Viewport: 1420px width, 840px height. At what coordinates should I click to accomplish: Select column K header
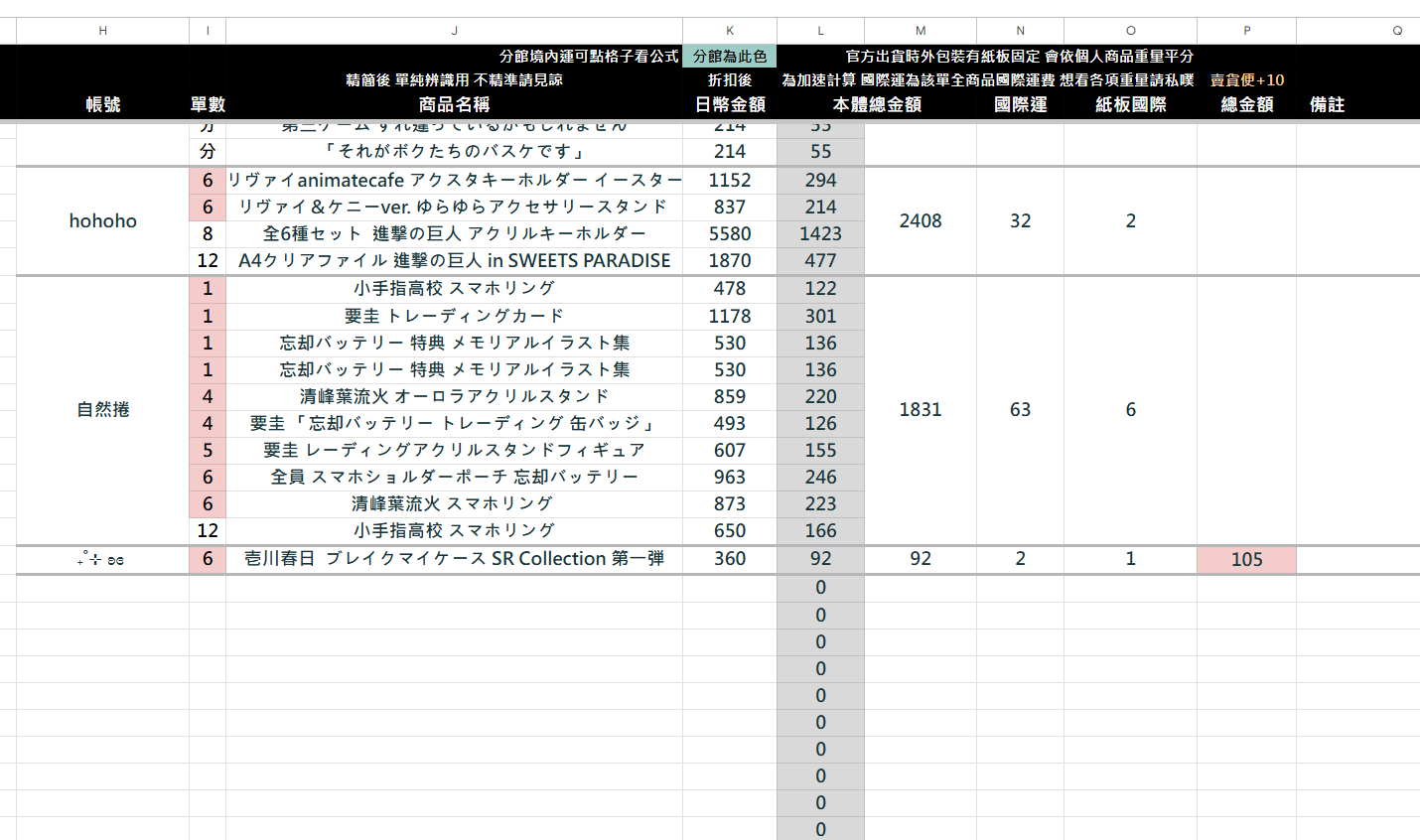(x=730, y=31)
